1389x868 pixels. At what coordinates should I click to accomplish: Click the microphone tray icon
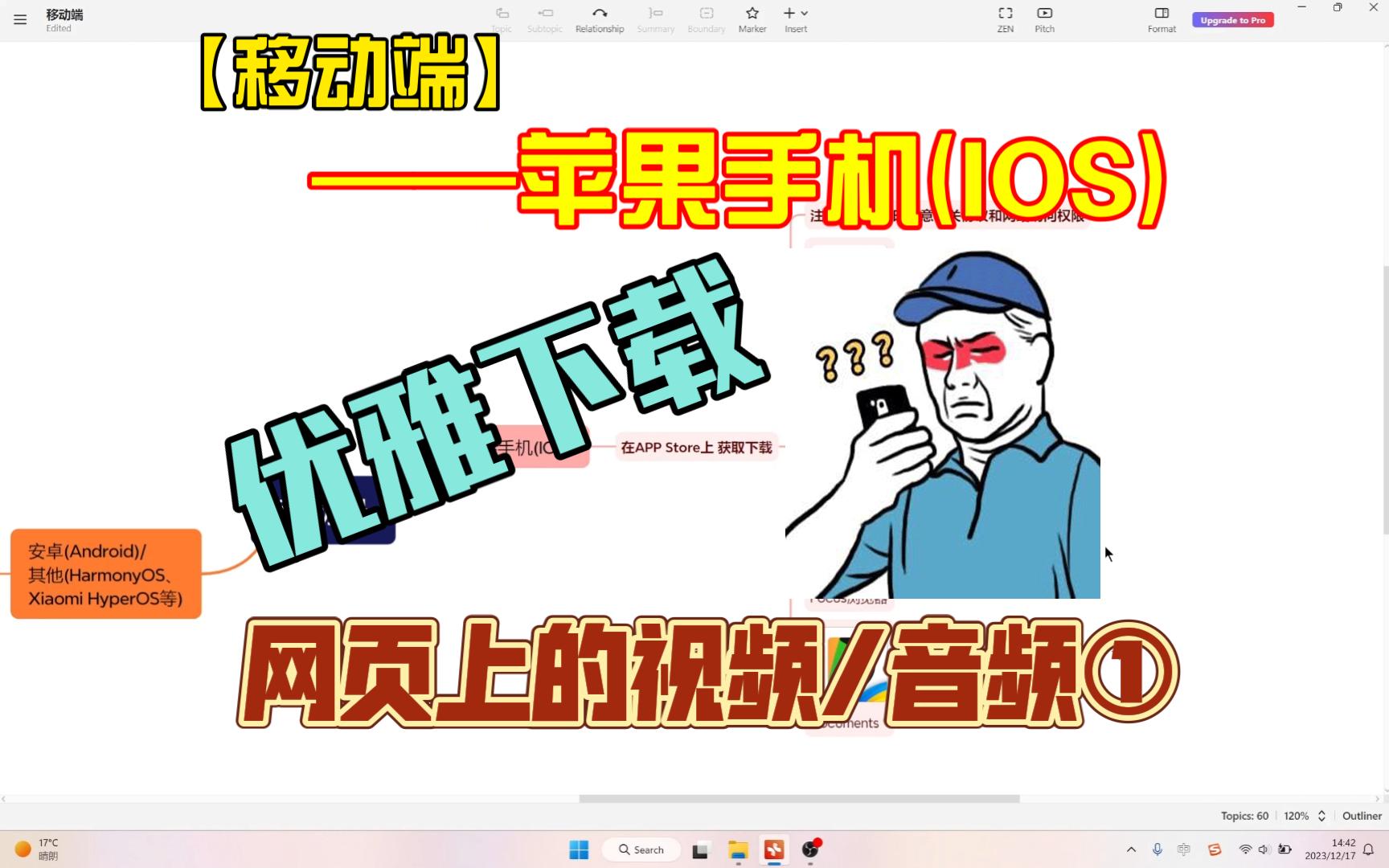click(1157, 850)
